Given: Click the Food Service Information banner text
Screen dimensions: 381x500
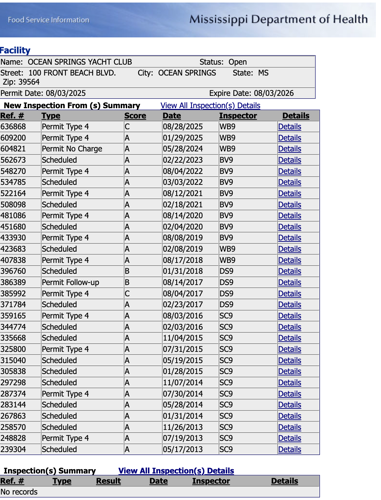Looking at the screenshot, I should 48,20.
